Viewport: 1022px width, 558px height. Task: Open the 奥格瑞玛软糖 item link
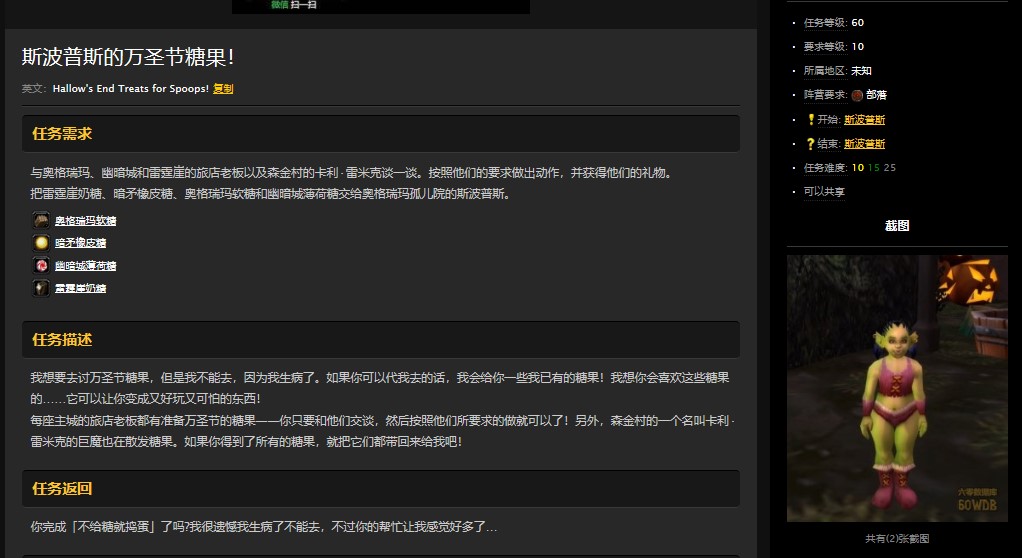tap(85, 221)
